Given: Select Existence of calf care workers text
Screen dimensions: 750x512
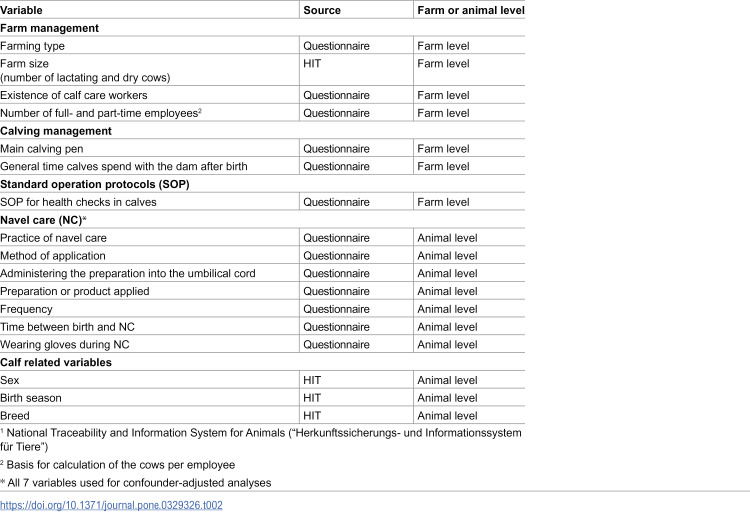Looking at the screenshot, I should click(x=74, y=95).
